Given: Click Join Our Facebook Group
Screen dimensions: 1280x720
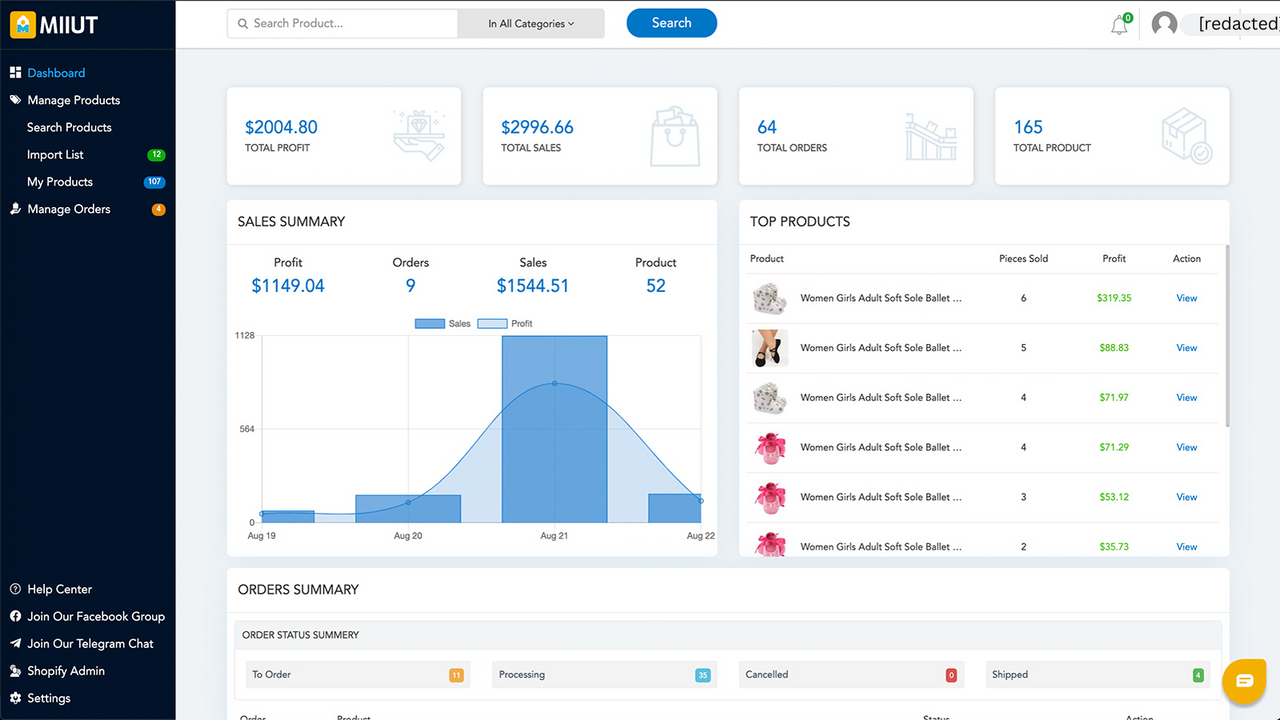Looking at the screenshot, I should point(96,616).
